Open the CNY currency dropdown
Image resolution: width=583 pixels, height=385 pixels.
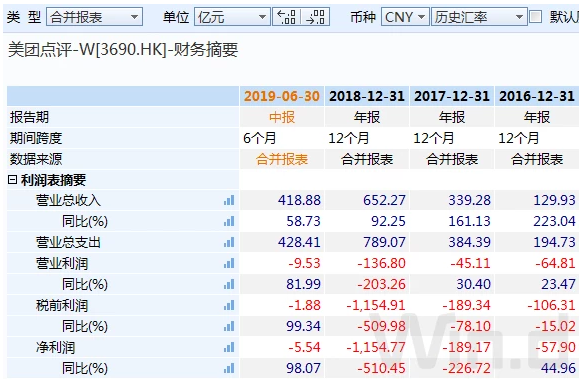405,17
